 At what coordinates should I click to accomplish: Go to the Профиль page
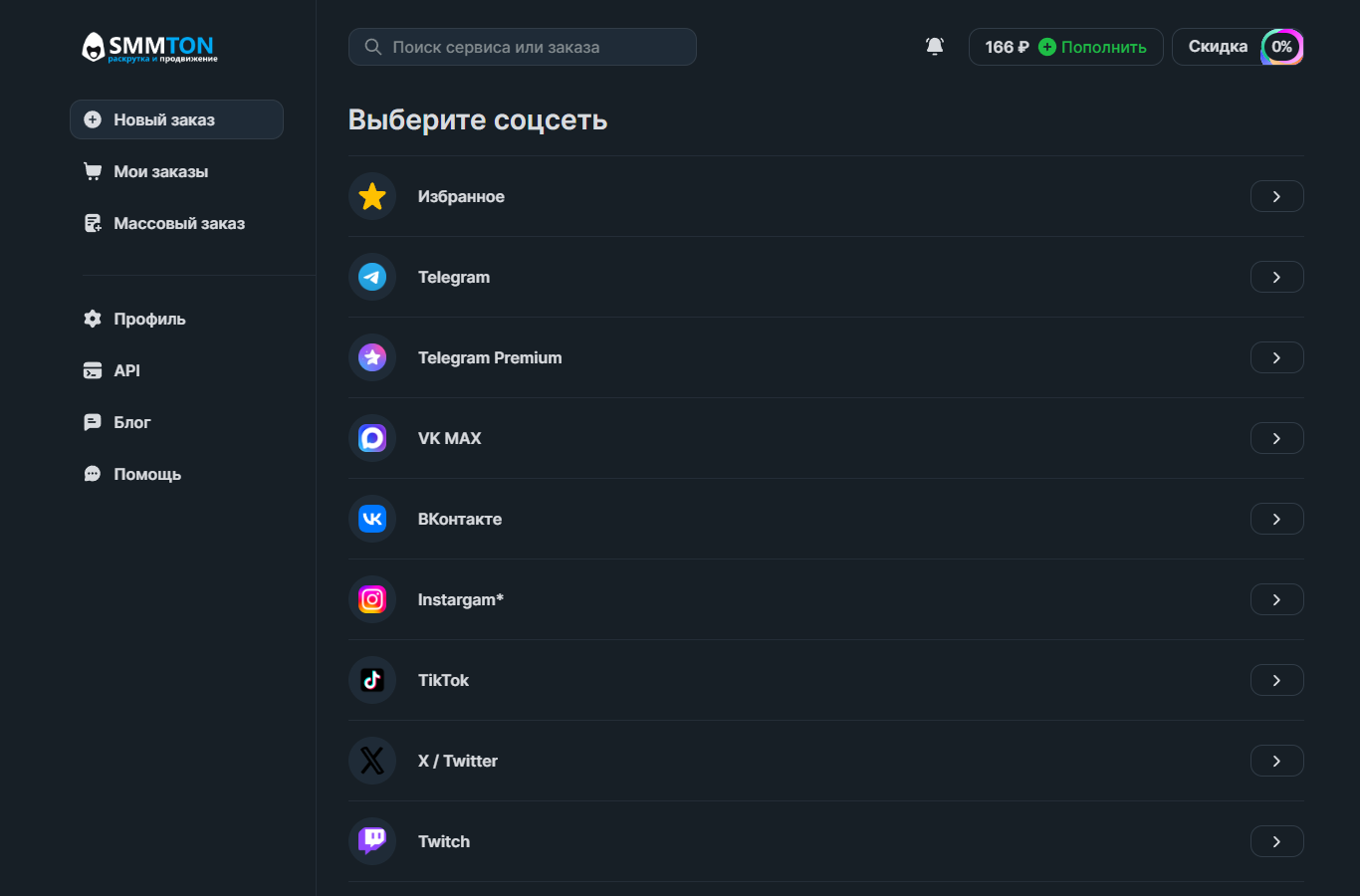[x=149, y=319]
